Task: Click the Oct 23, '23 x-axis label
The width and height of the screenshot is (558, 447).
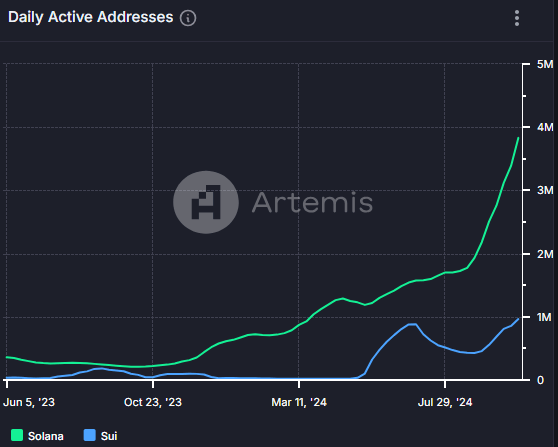Action: pos(153,402)
